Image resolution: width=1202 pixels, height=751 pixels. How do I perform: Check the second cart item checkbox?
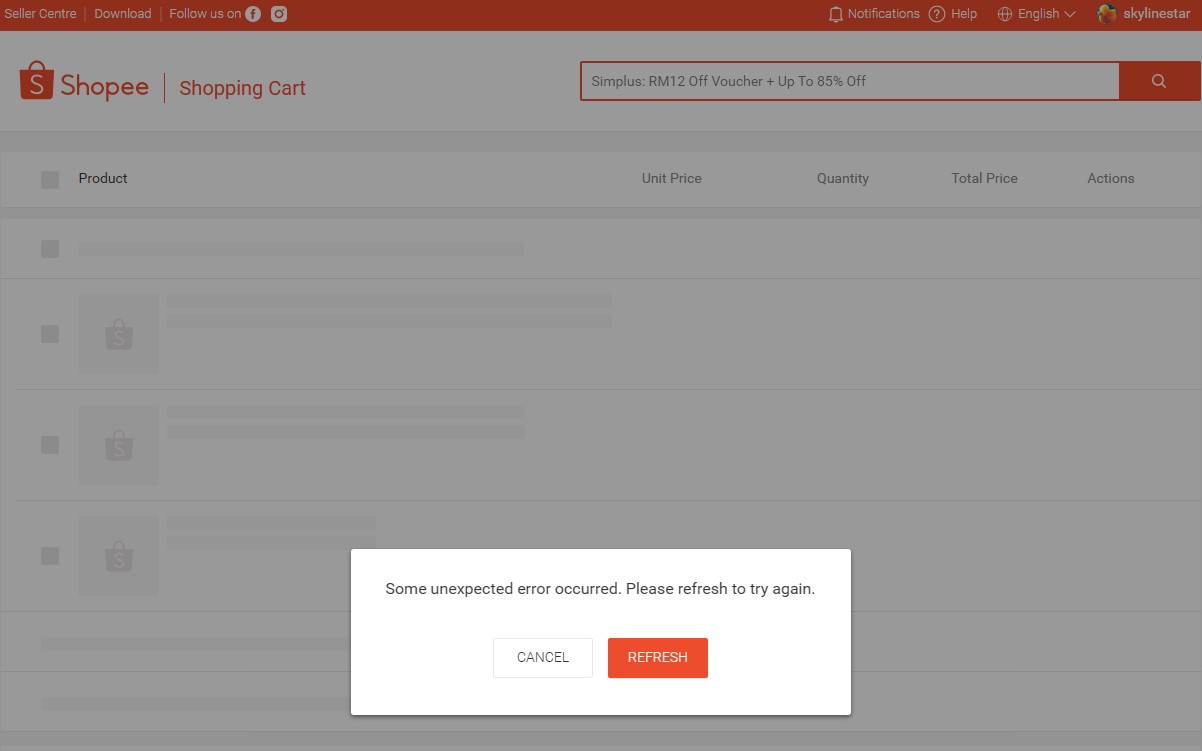tap(50, 445)
